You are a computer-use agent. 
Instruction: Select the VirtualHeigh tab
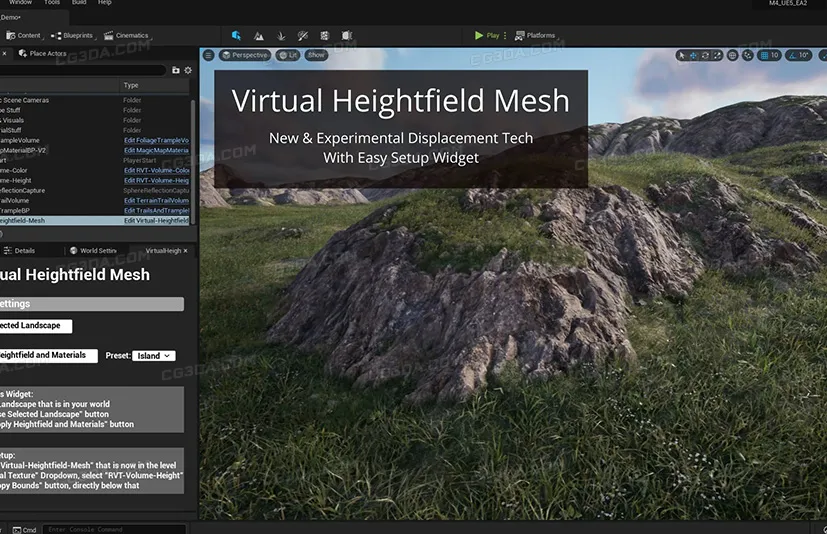pos(163,251)
